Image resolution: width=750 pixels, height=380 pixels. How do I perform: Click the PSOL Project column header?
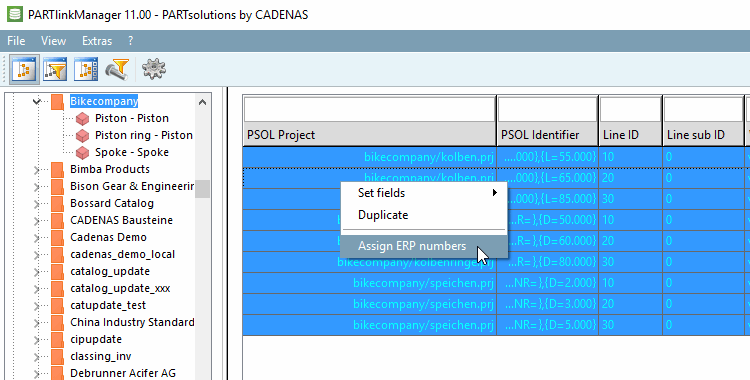pyautogui.click(x=369, y=135)
